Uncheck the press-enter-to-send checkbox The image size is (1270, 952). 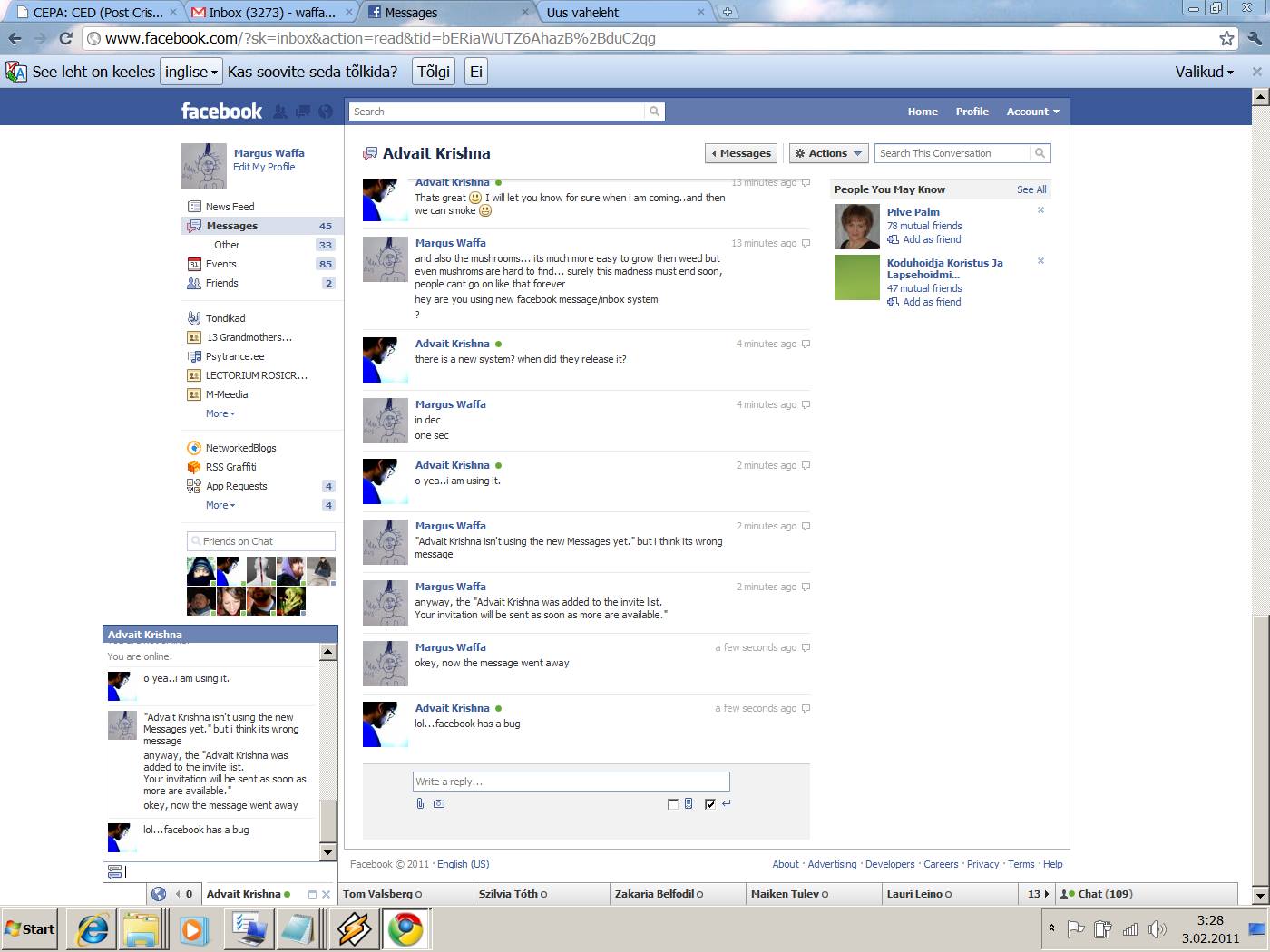click(709, 804)
